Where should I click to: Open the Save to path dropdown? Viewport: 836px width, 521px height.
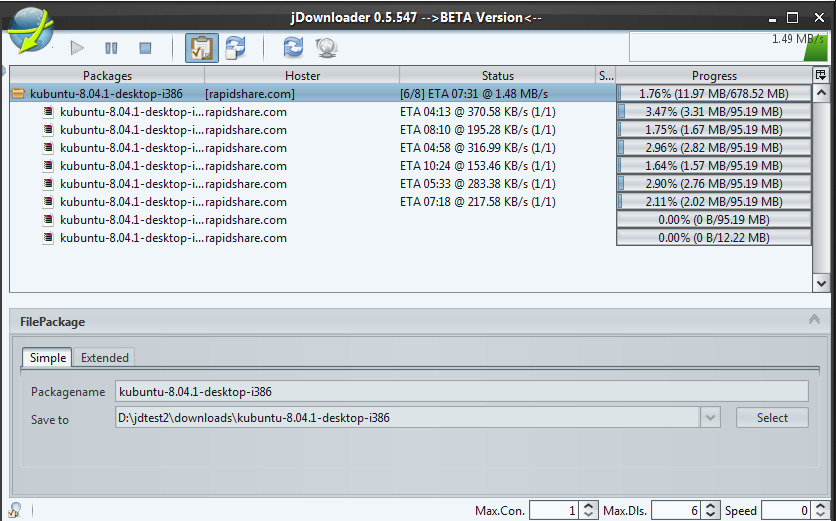(710, 418)
